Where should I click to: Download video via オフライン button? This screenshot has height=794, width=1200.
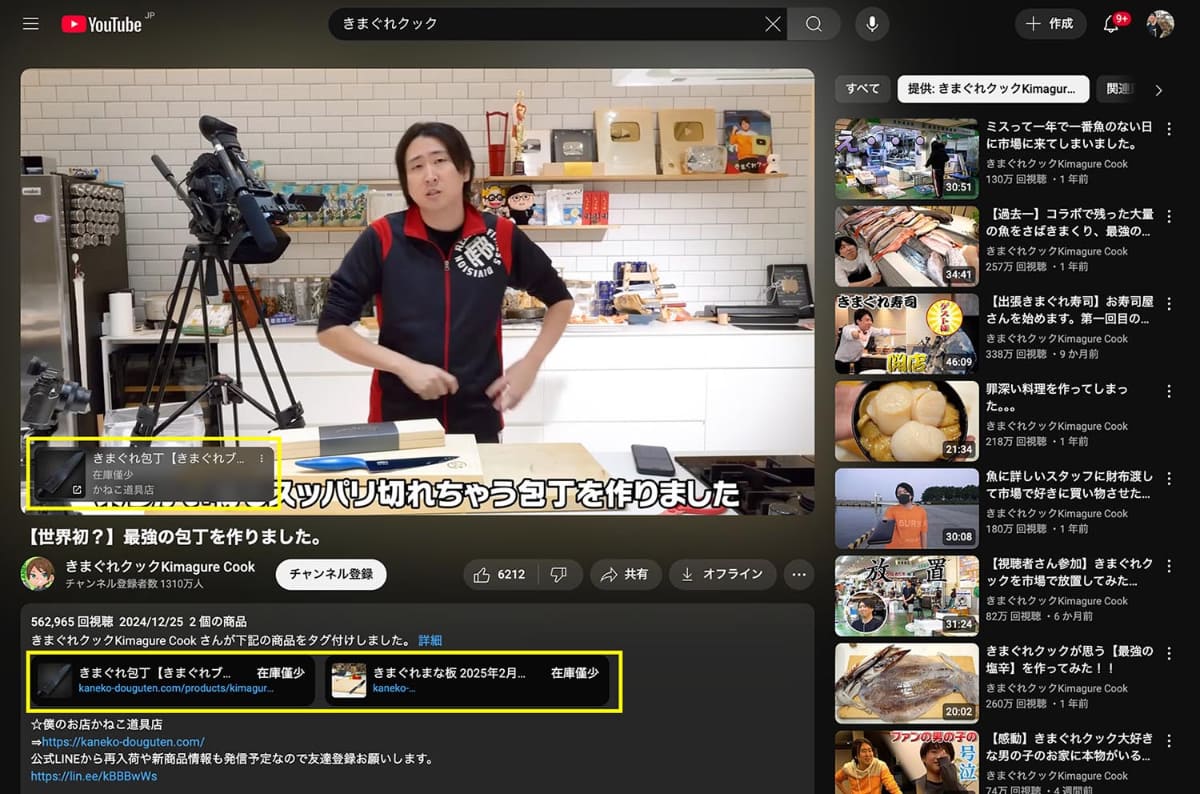[722, 574]
